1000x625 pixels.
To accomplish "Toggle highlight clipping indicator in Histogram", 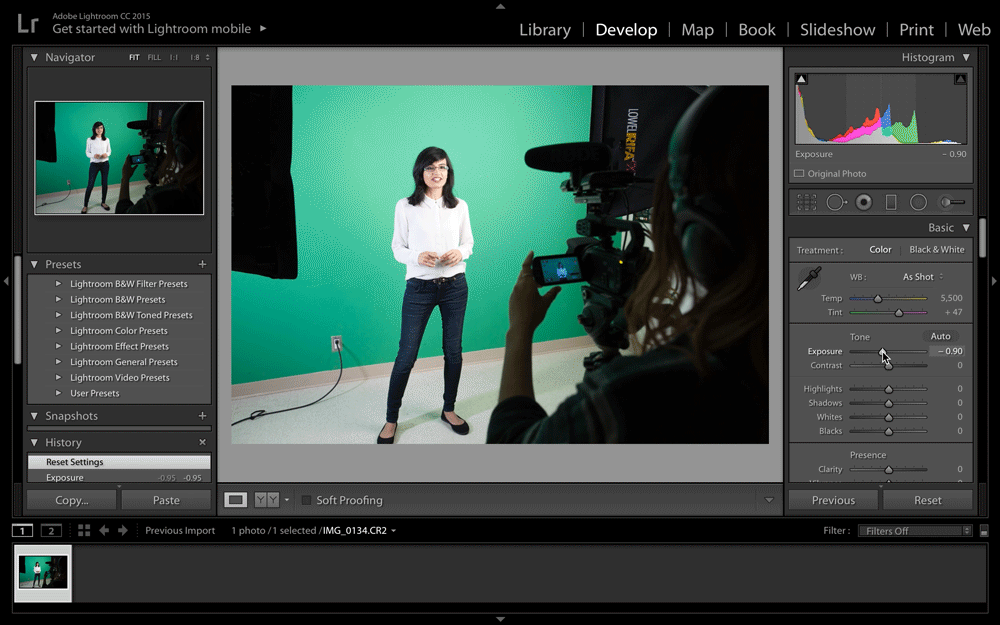I will [x=960, y=79].
